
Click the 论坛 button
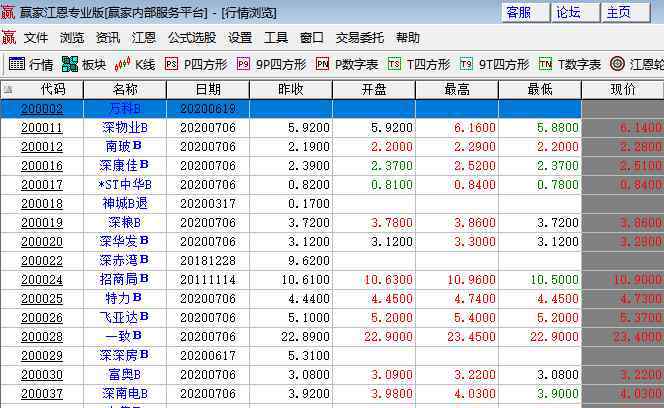pos(575,12)
